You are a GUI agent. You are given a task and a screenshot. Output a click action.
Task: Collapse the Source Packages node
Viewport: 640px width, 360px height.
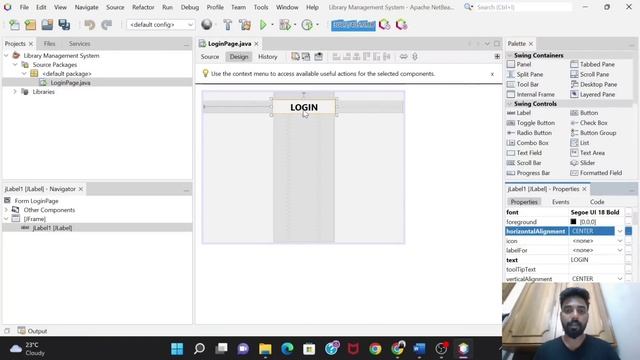pyautogui.click(x=15, y=64)
